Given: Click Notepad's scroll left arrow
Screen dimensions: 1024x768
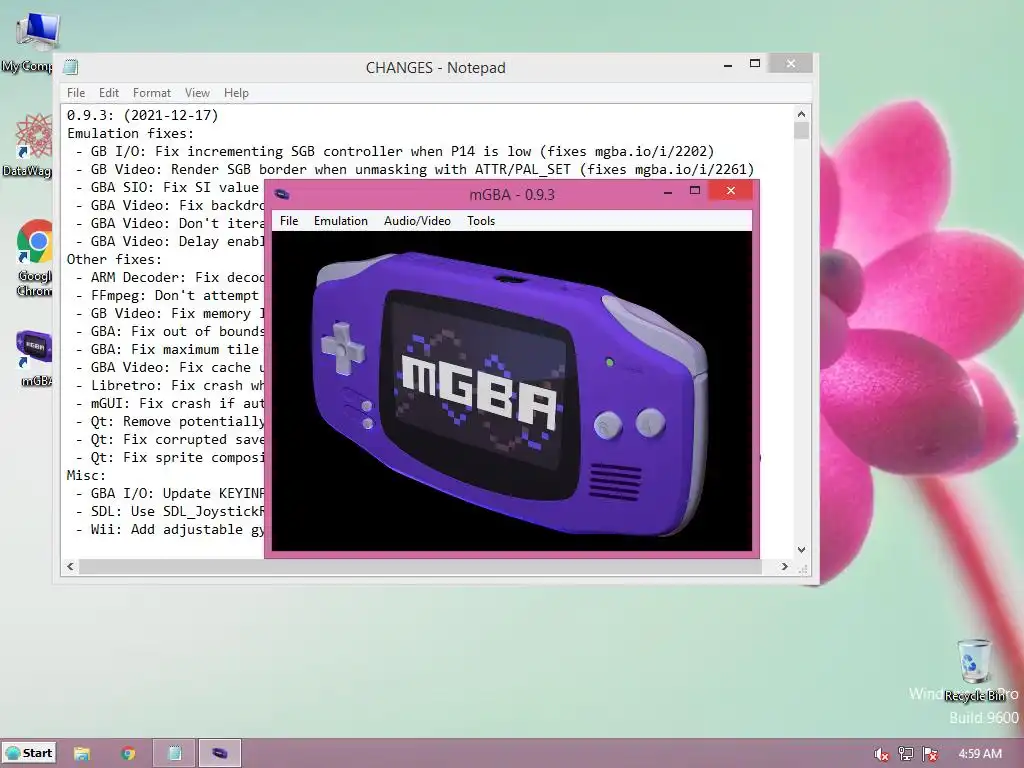Looking at the screenshot, I should [x=71, y=567].
